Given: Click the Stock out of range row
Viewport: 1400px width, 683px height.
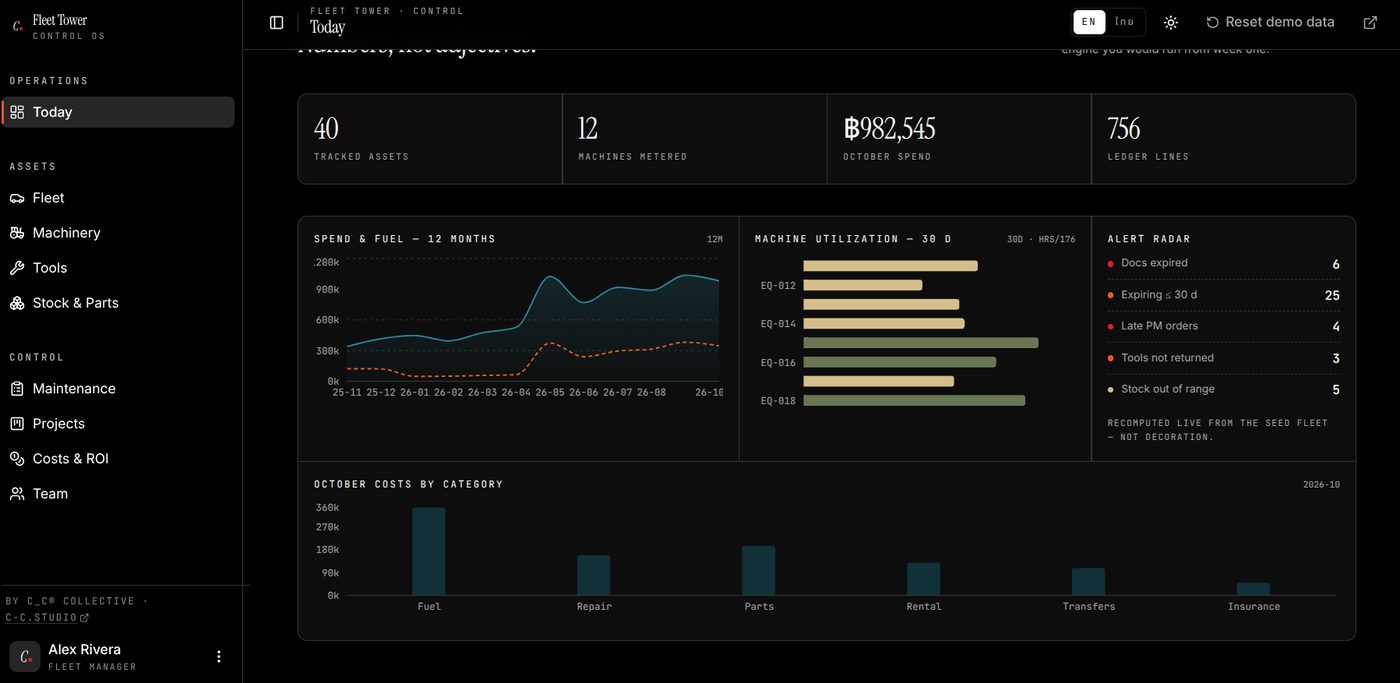Looking at the screenshot, I should coord(1224,390).
